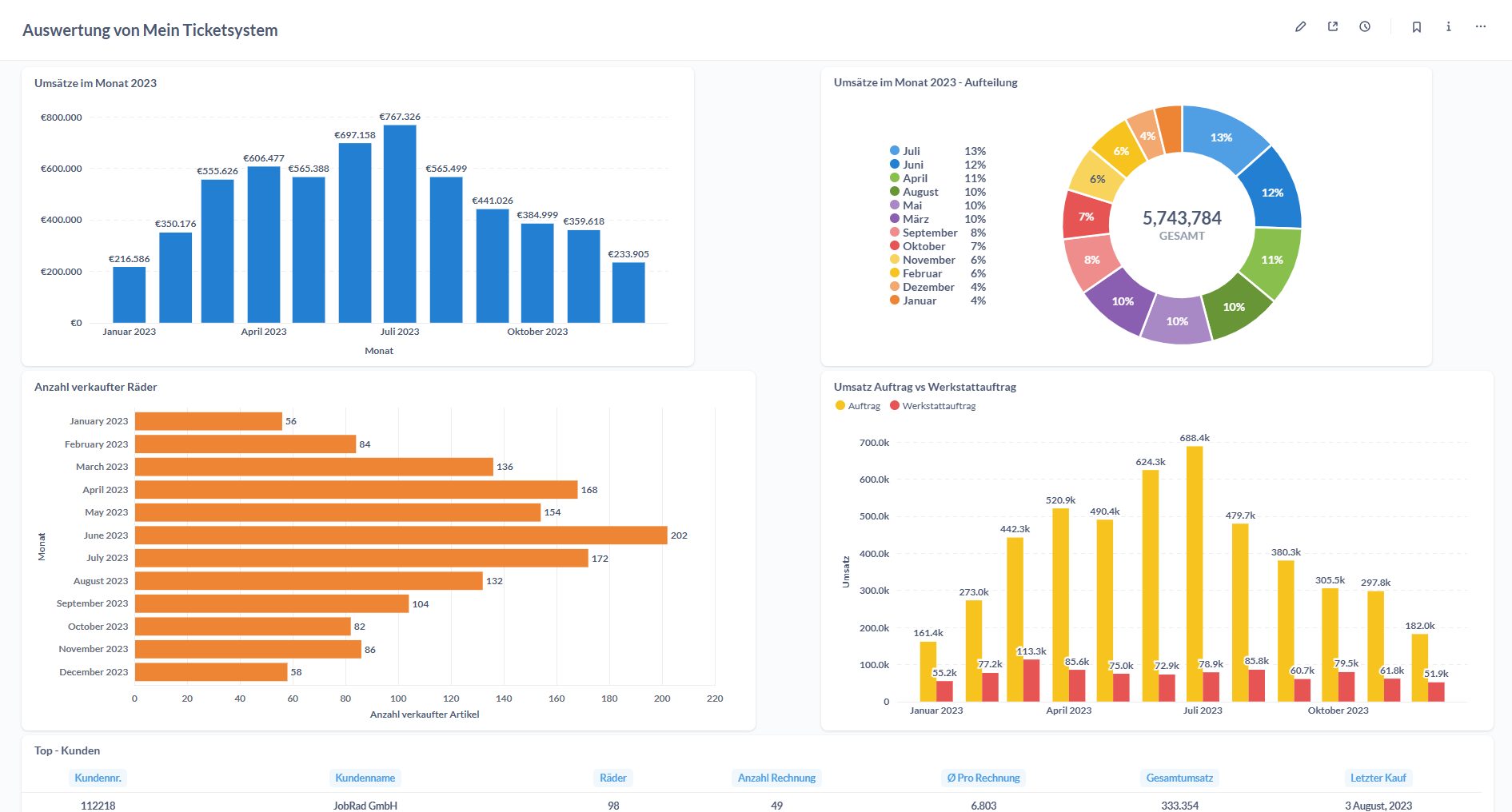This screenshot has height=812, width=1512.
Task: Click the June 2023 bar showing 202
Action: click(x=400, y=535)
